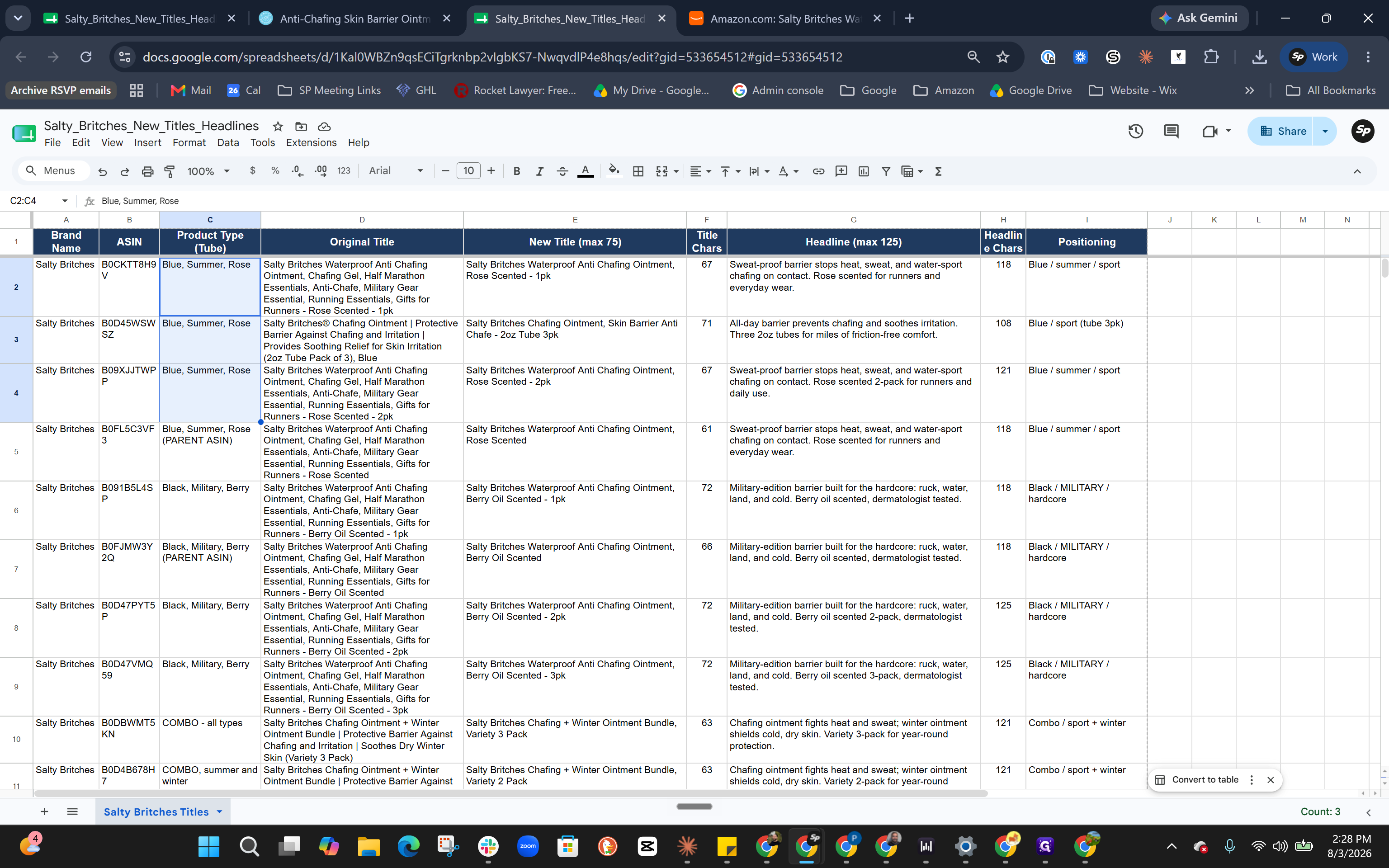Create a filter using the funnel icon
1389x868 pixels.
(886, 171)
